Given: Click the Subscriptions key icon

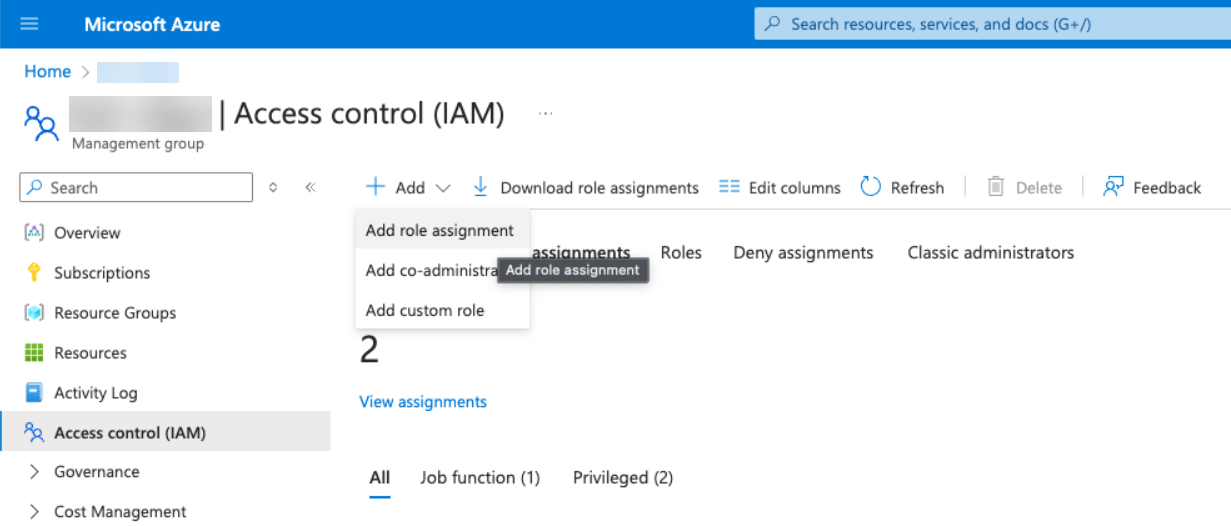Looking at the screenshot, I should [x=34, y=273].
